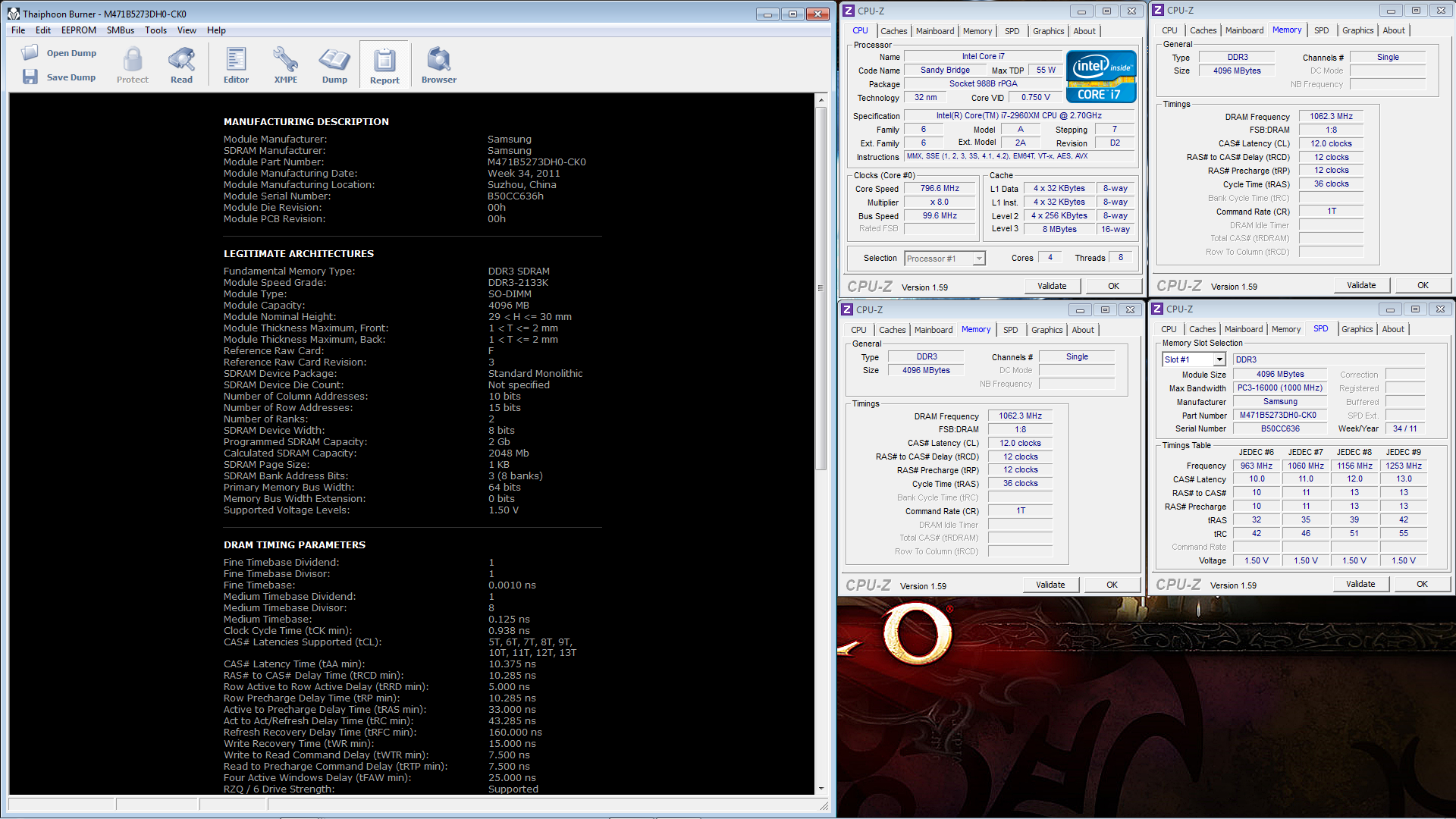Open the Tools menu
Viewport: 1456px width, 819px height.
[x=156, y=30]
